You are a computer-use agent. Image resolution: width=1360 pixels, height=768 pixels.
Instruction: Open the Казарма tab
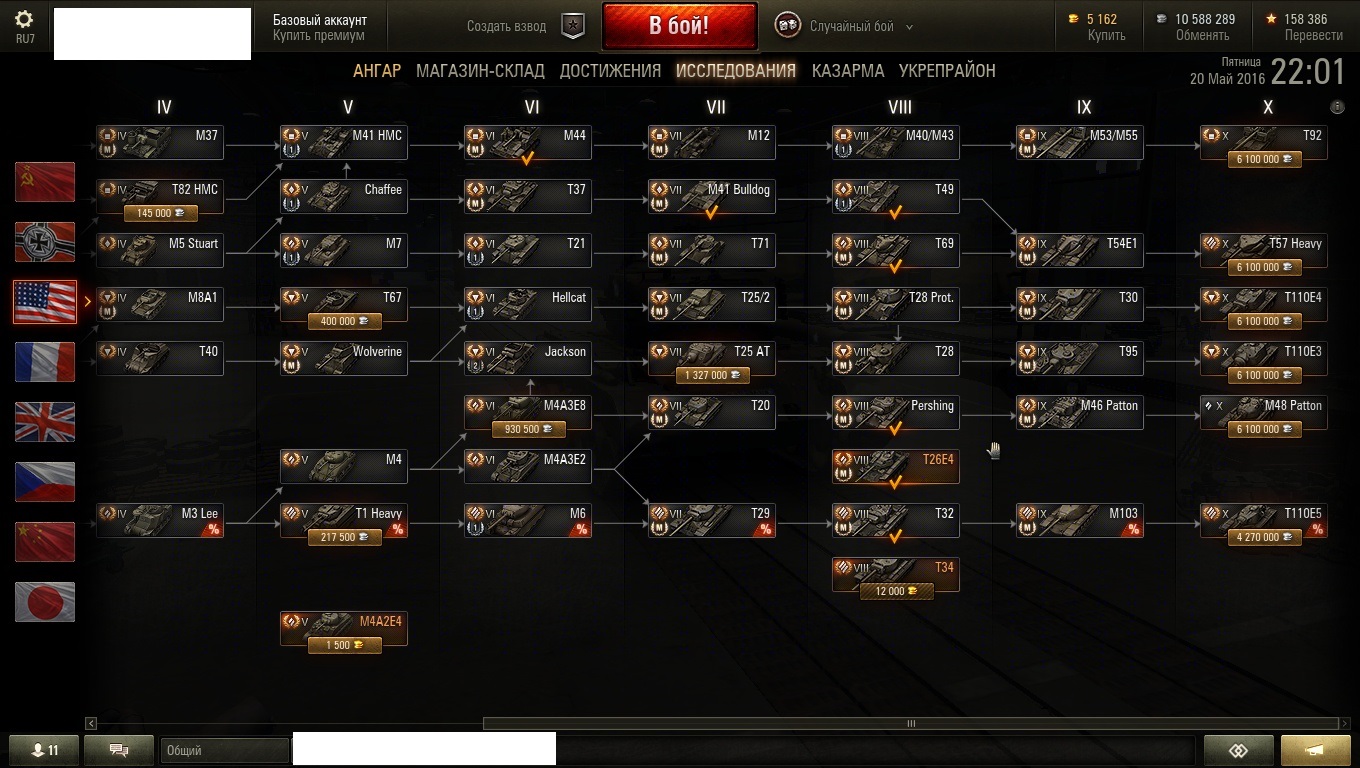[x=848, y=71]
